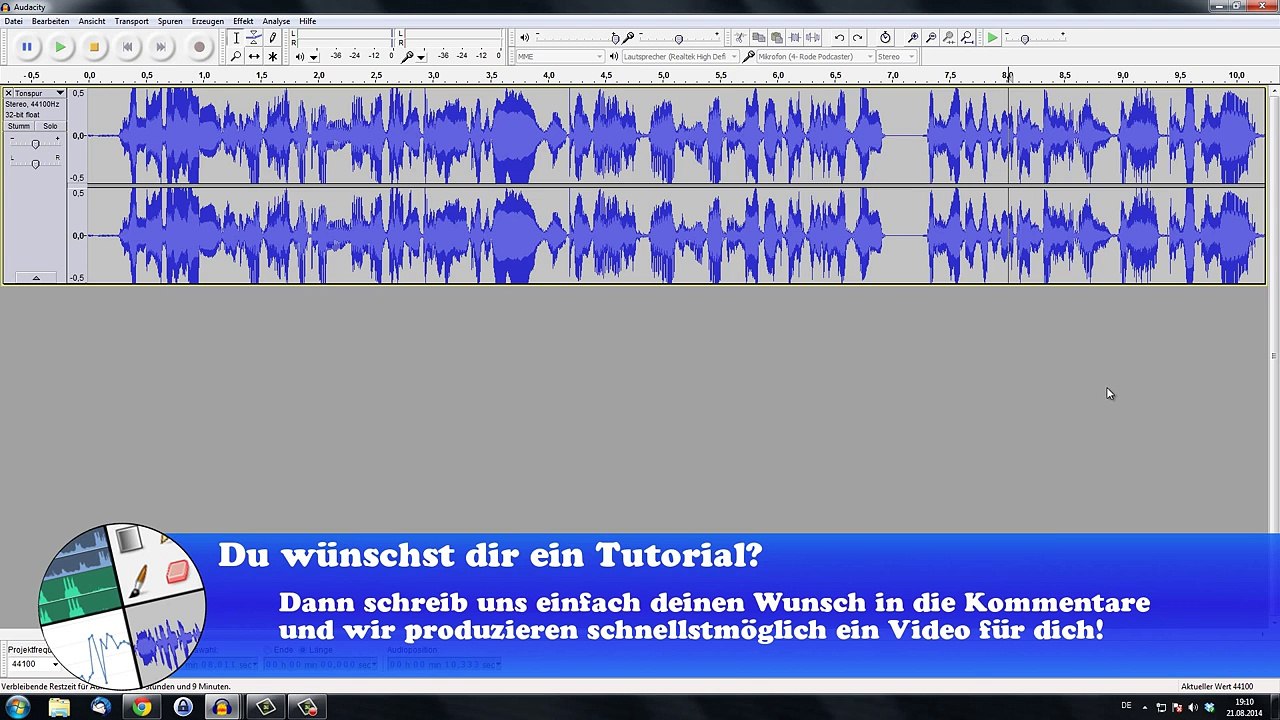
Task: Open the Effekt menu
Action: [x=243, y=21]
